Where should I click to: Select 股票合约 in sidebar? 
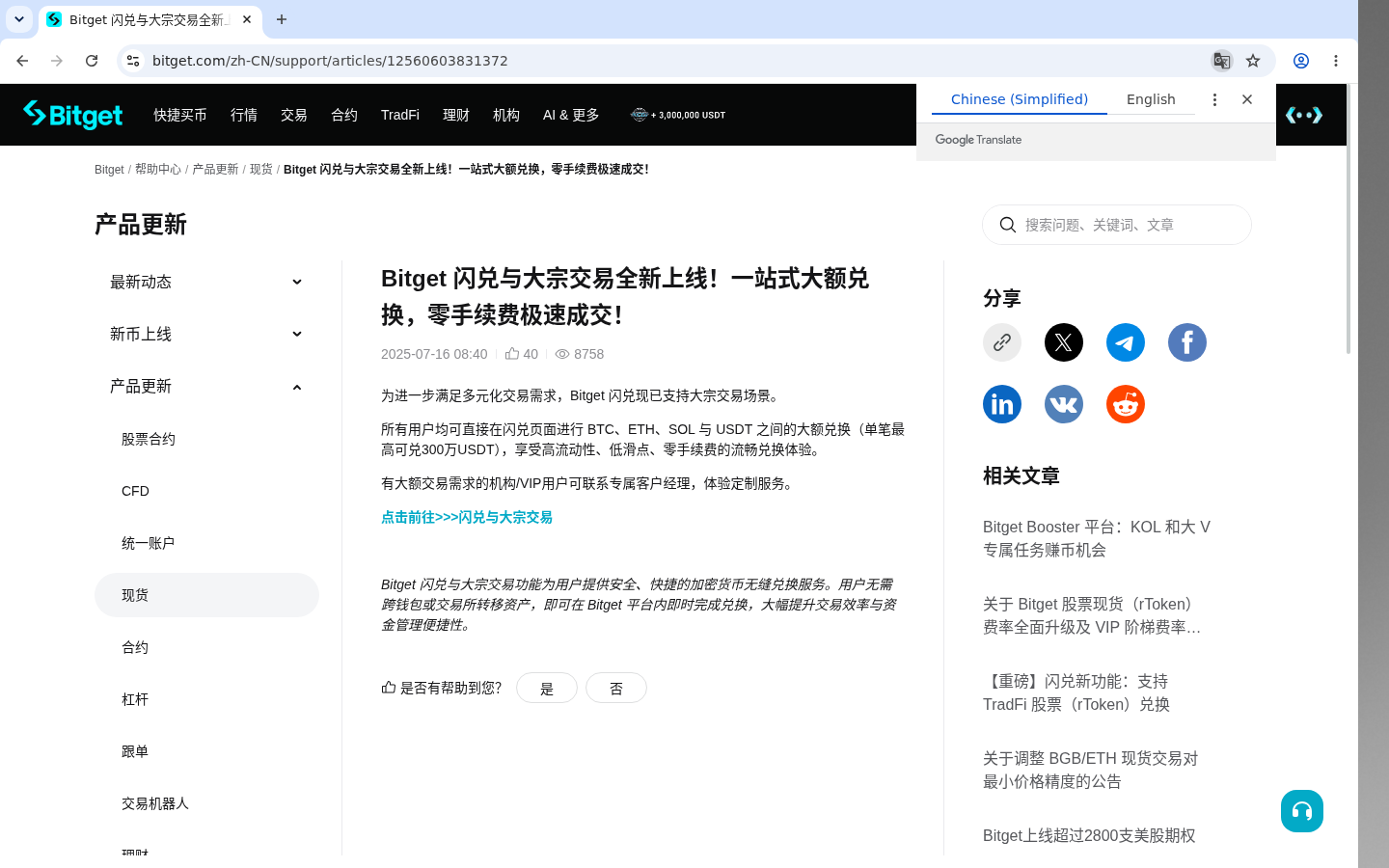(x=206, y=439)
